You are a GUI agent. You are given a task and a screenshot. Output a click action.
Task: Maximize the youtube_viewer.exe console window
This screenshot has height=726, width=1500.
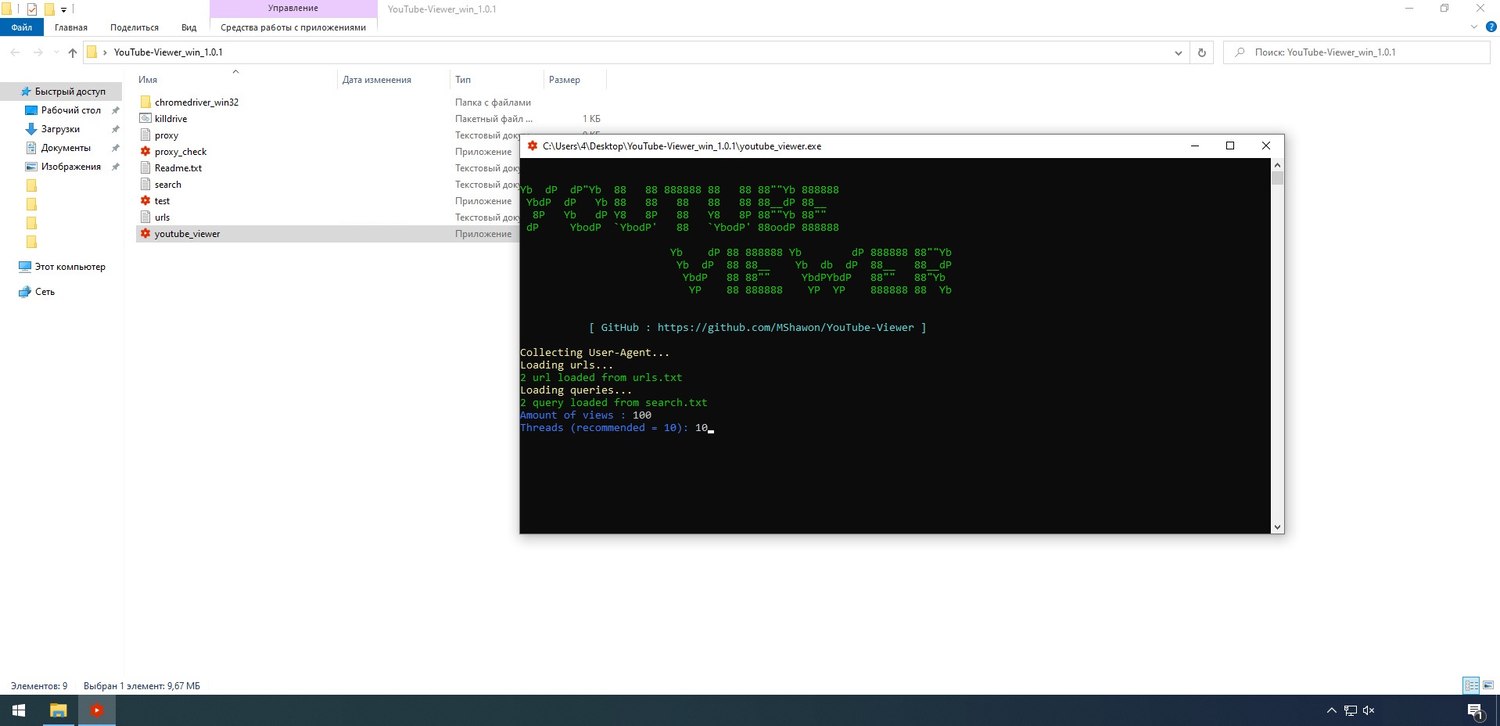[x=1230, y=146]
